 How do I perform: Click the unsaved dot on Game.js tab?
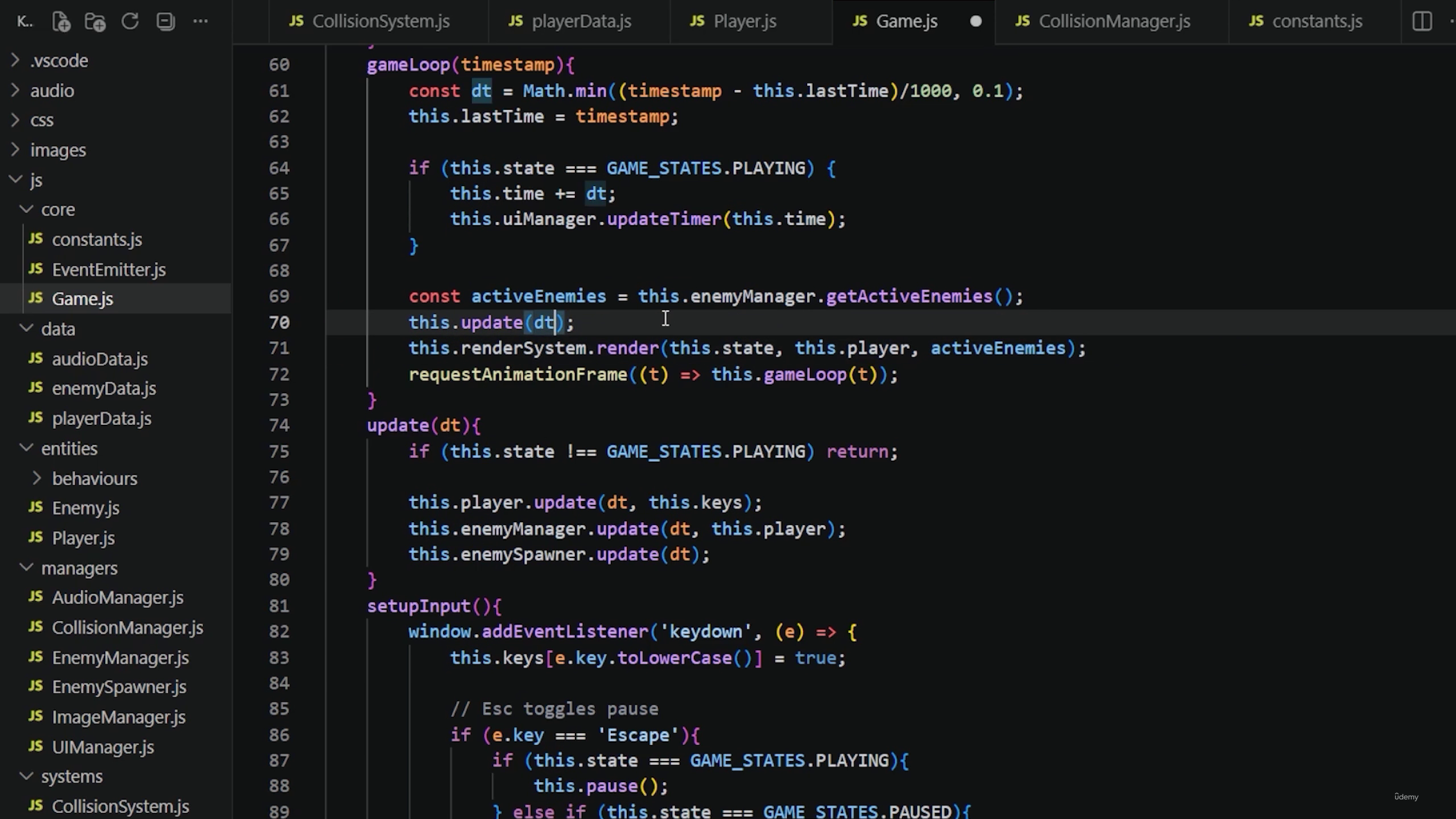[975, 22]
